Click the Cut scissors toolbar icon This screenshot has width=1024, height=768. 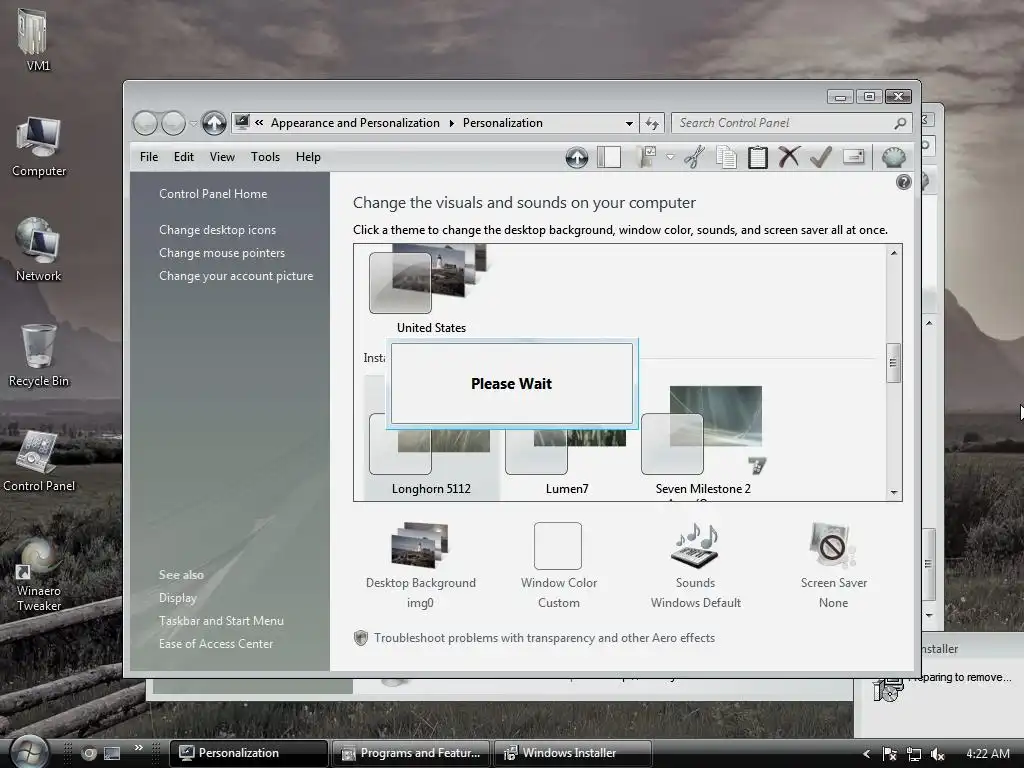click(695, 157)
